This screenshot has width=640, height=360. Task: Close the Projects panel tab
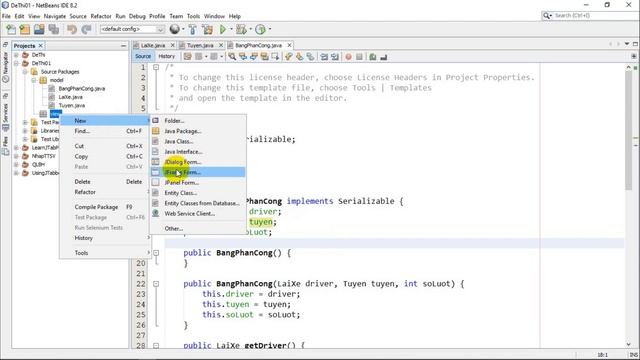click(40, 46)
